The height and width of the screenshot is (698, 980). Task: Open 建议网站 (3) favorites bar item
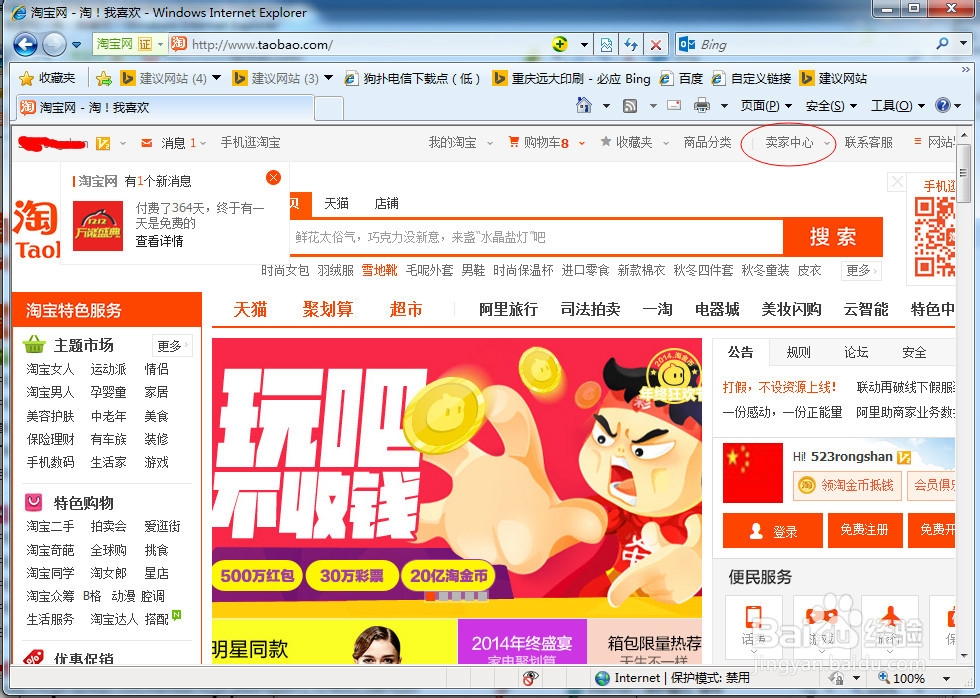pyautogui.click(x=282, y=78)
